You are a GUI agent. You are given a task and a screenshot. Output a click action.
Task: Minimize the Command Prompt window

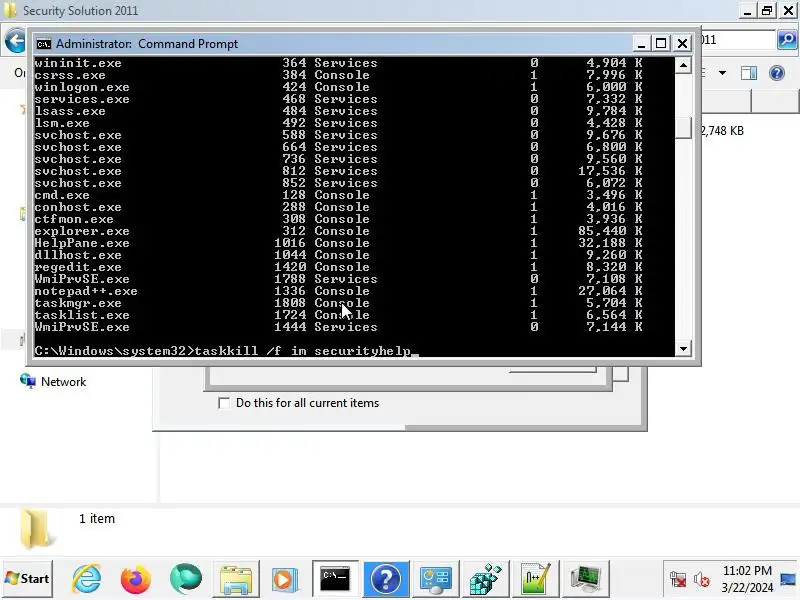coord(641,43)
